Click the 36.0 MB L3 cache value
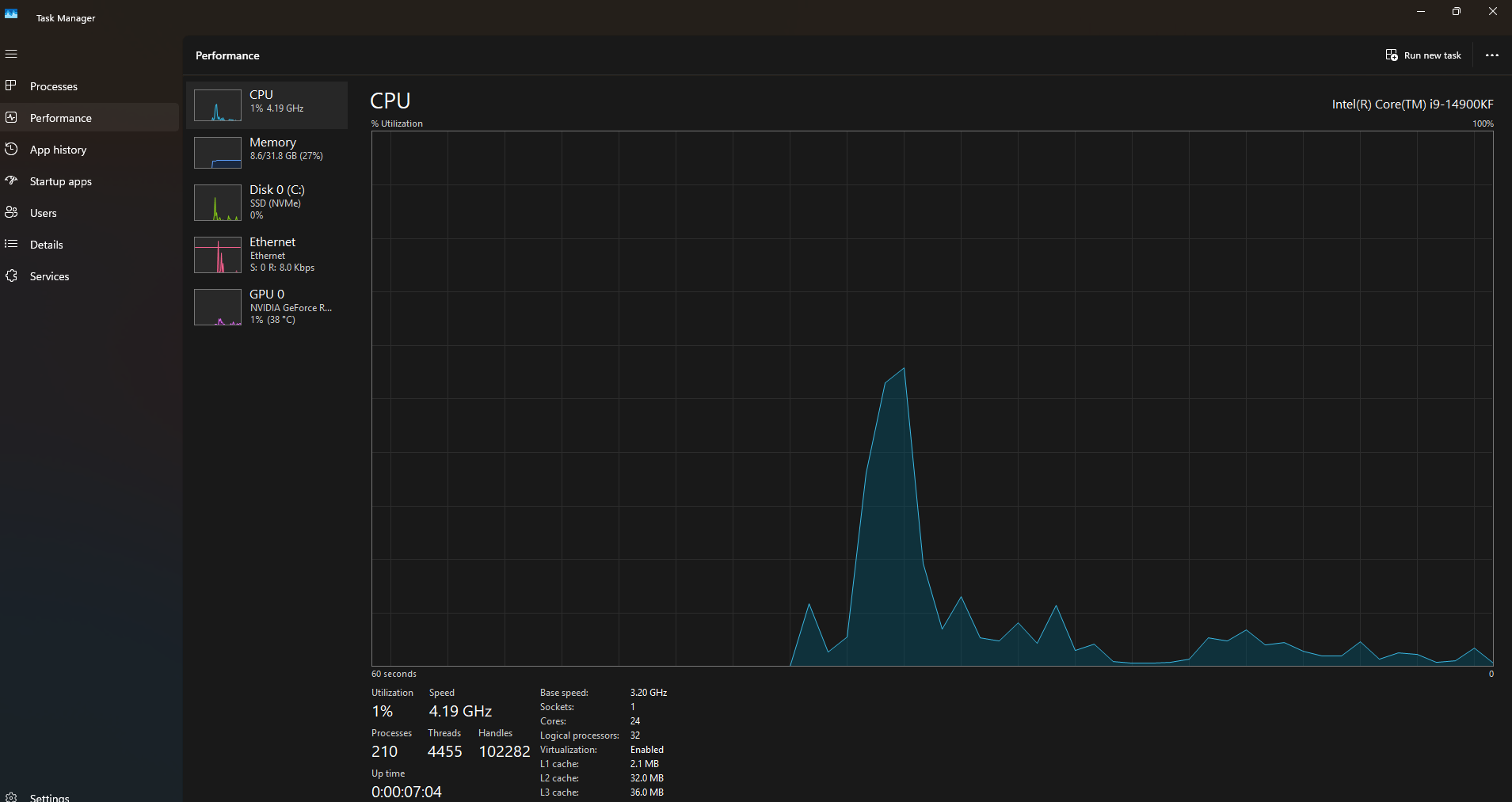Viewport: 1512px width, 802px height. point(647,792)
